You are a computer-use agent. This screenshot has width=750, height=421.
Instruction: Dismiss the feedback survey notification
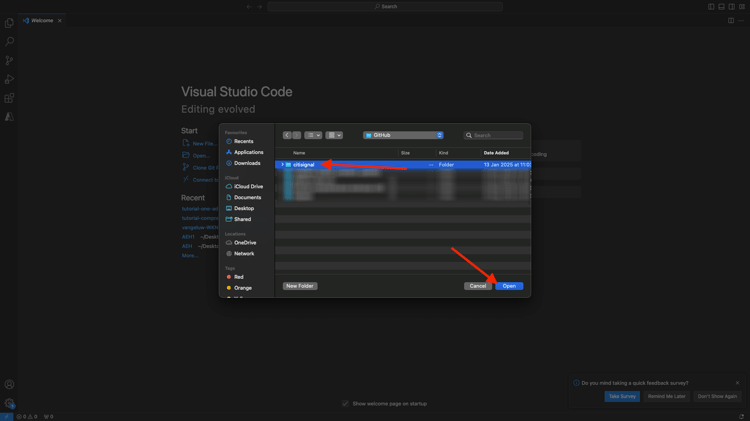[x=738, y=383]
